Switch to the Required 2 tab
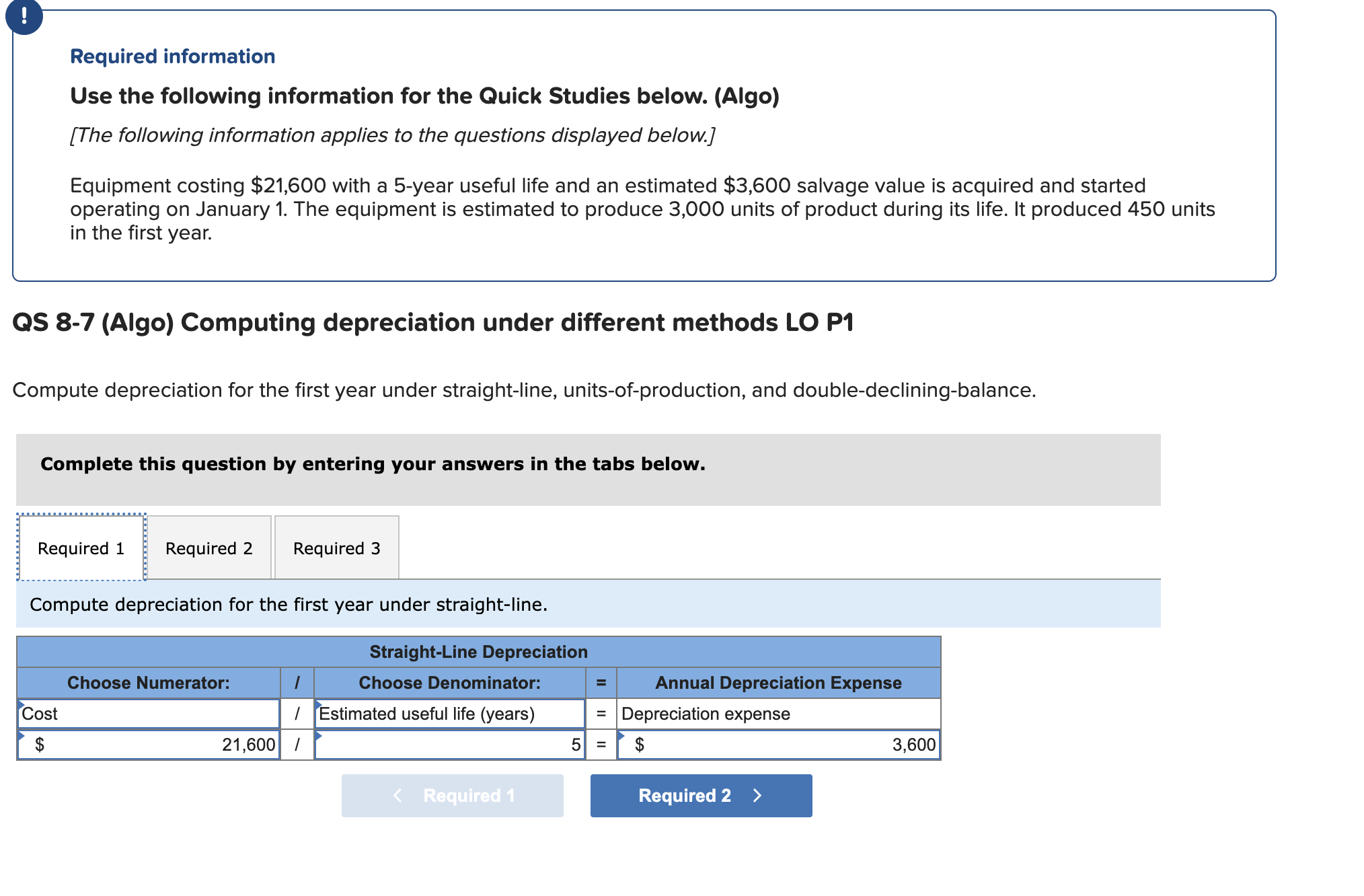Image resolution: width=1364 pixels, height=896 pixels. (x=209, y=548)
